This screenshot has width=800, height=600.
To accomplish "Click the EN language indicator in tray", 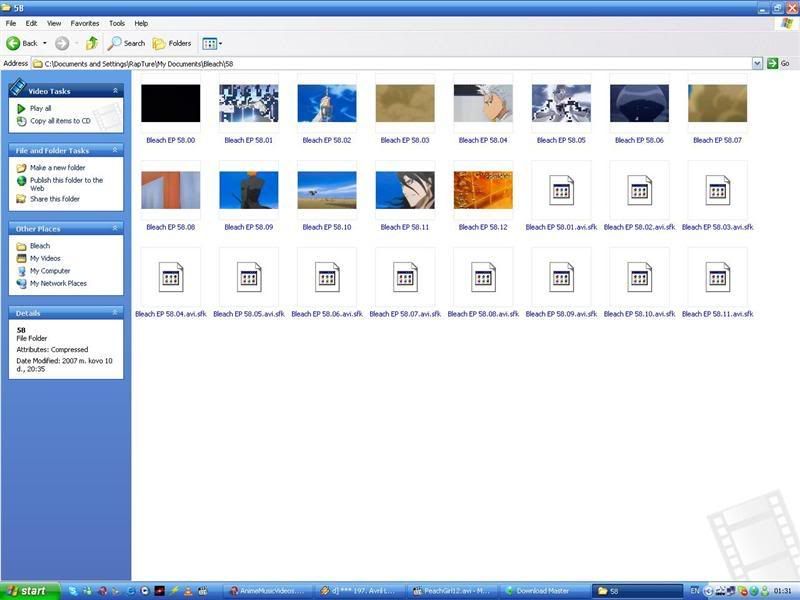I will coord(694,591).
